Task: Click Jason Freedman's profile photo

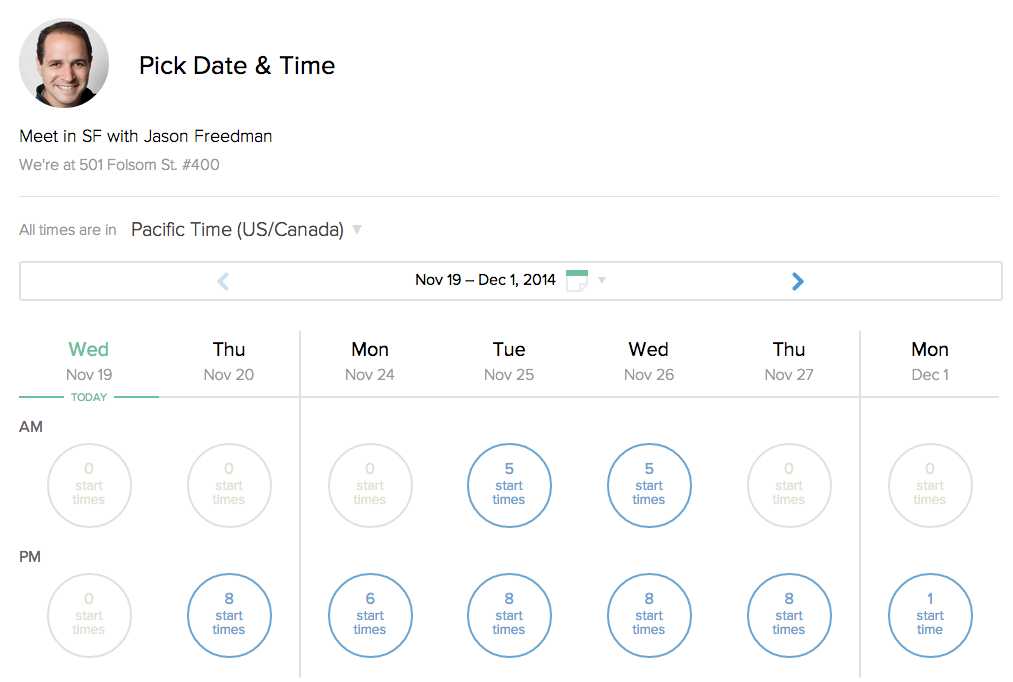Action: [64, 63]
